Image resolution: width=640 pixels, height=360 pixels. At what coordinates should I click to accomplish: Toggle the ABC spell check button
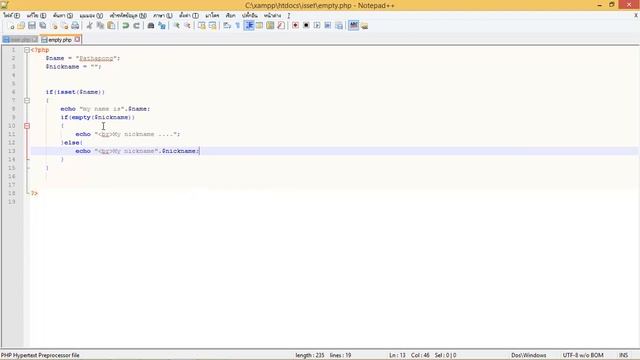click(x=353, y=26)
